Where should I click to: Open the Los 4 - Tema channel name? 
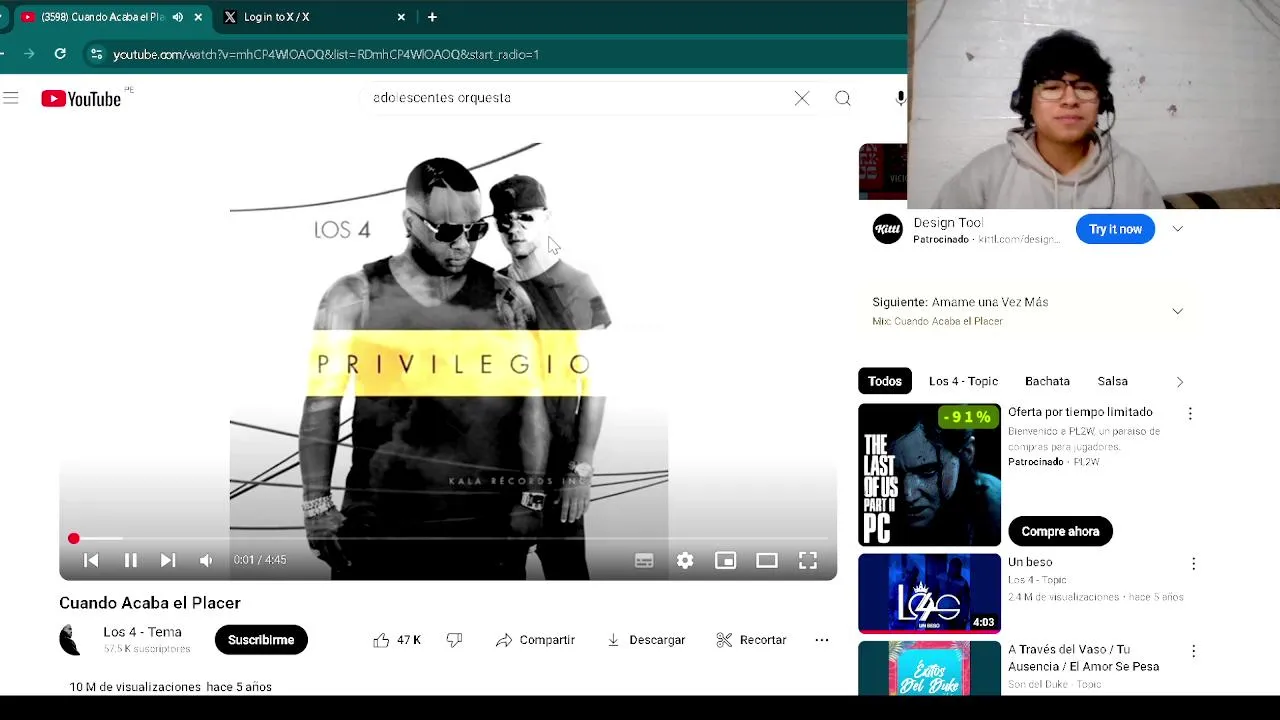tap(142, 632)
